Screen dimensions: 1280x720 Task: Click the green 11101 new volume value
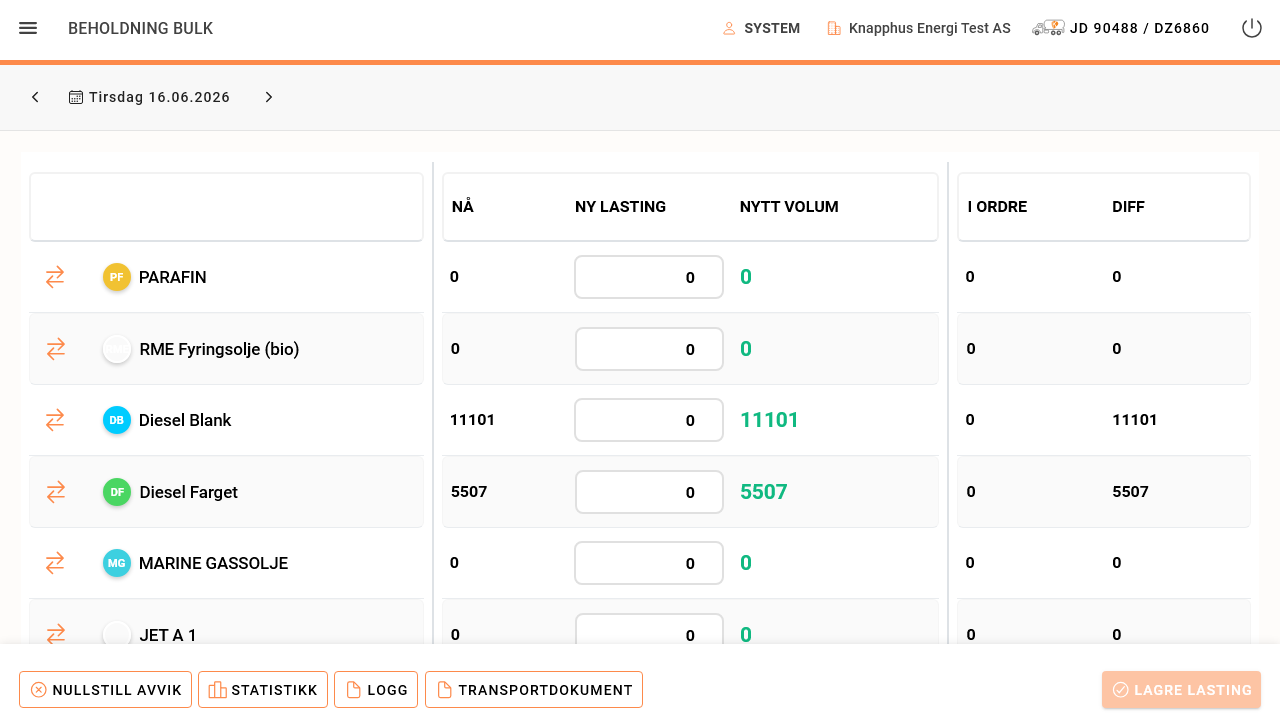coord(770,420)
